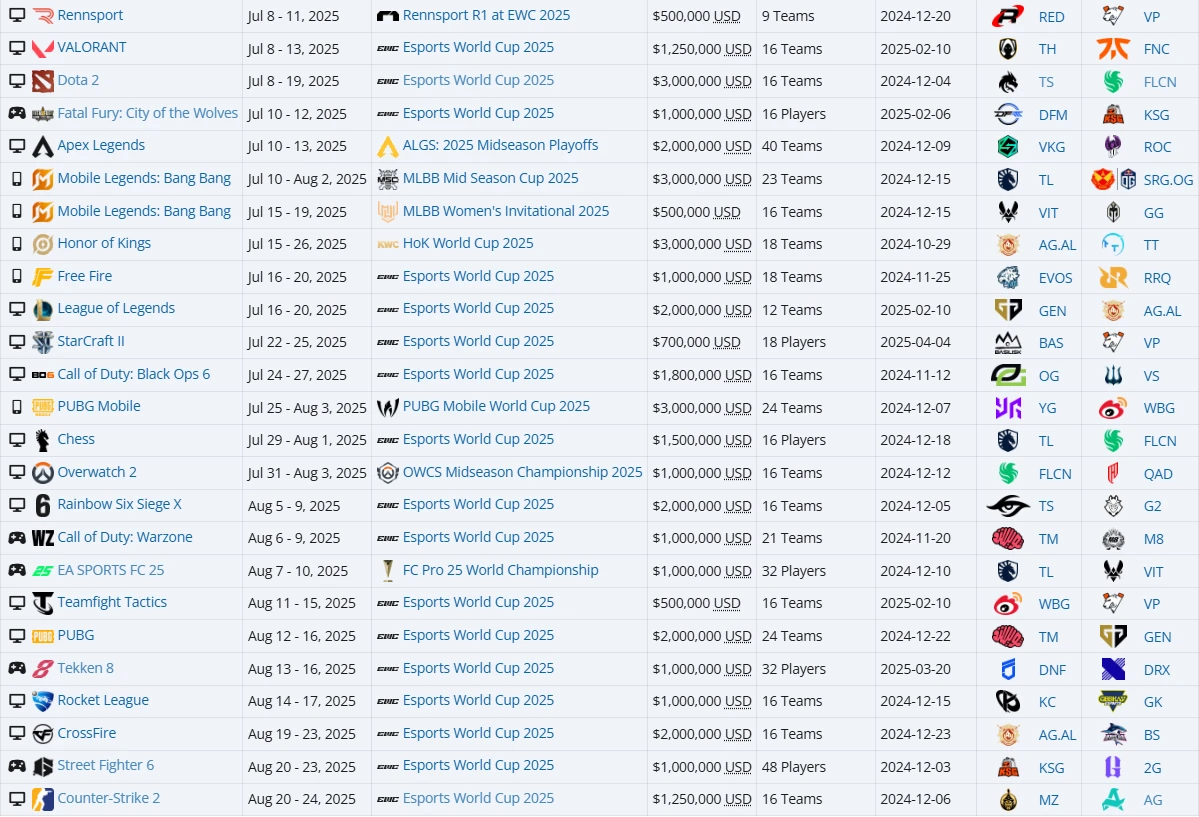The image size is (1199, 817).
Task: Click the League of Legends game icon
Action: [x=43, y=309]
